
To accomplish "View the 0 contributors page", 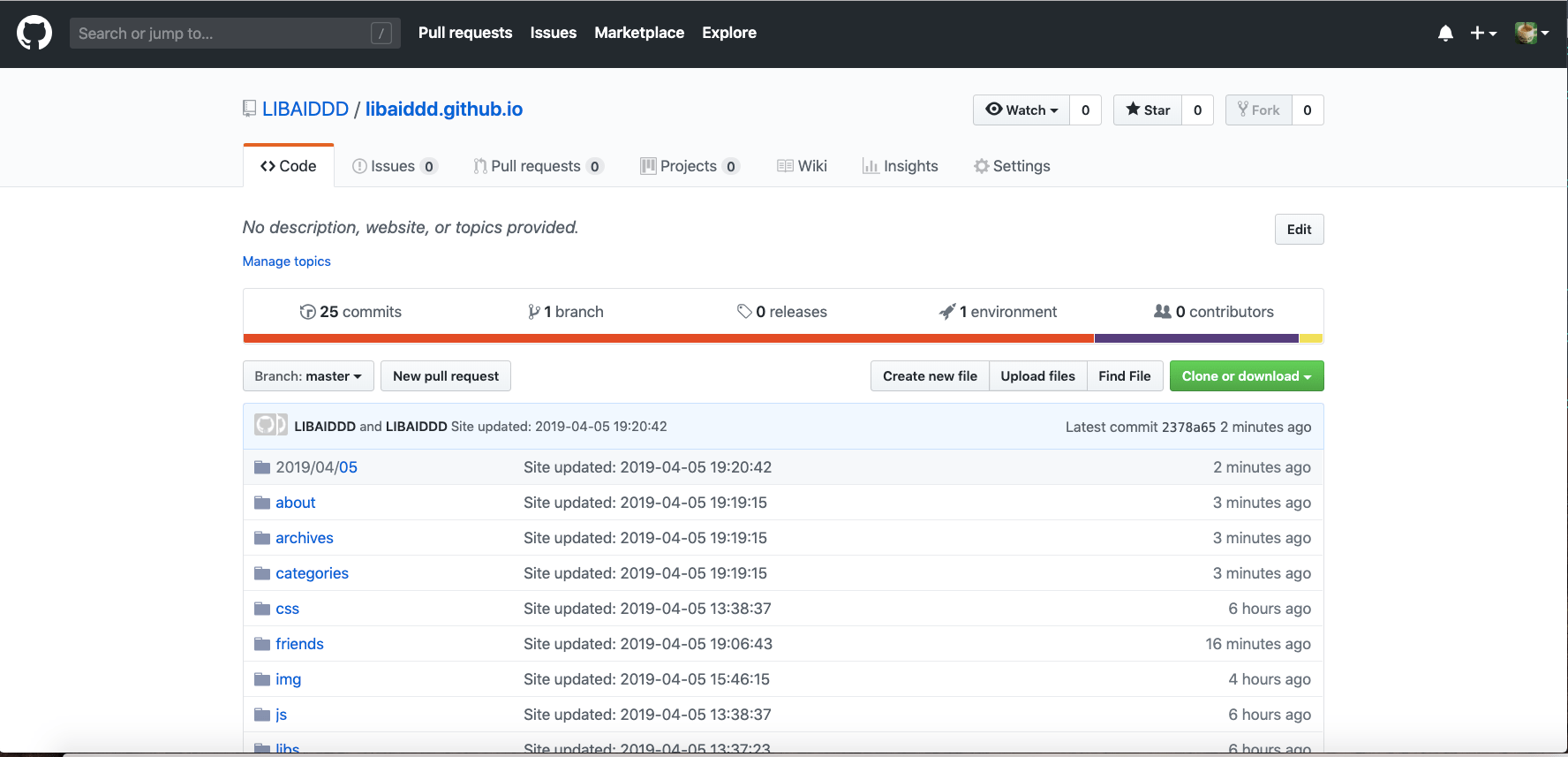I will (x=1214, y=312).
